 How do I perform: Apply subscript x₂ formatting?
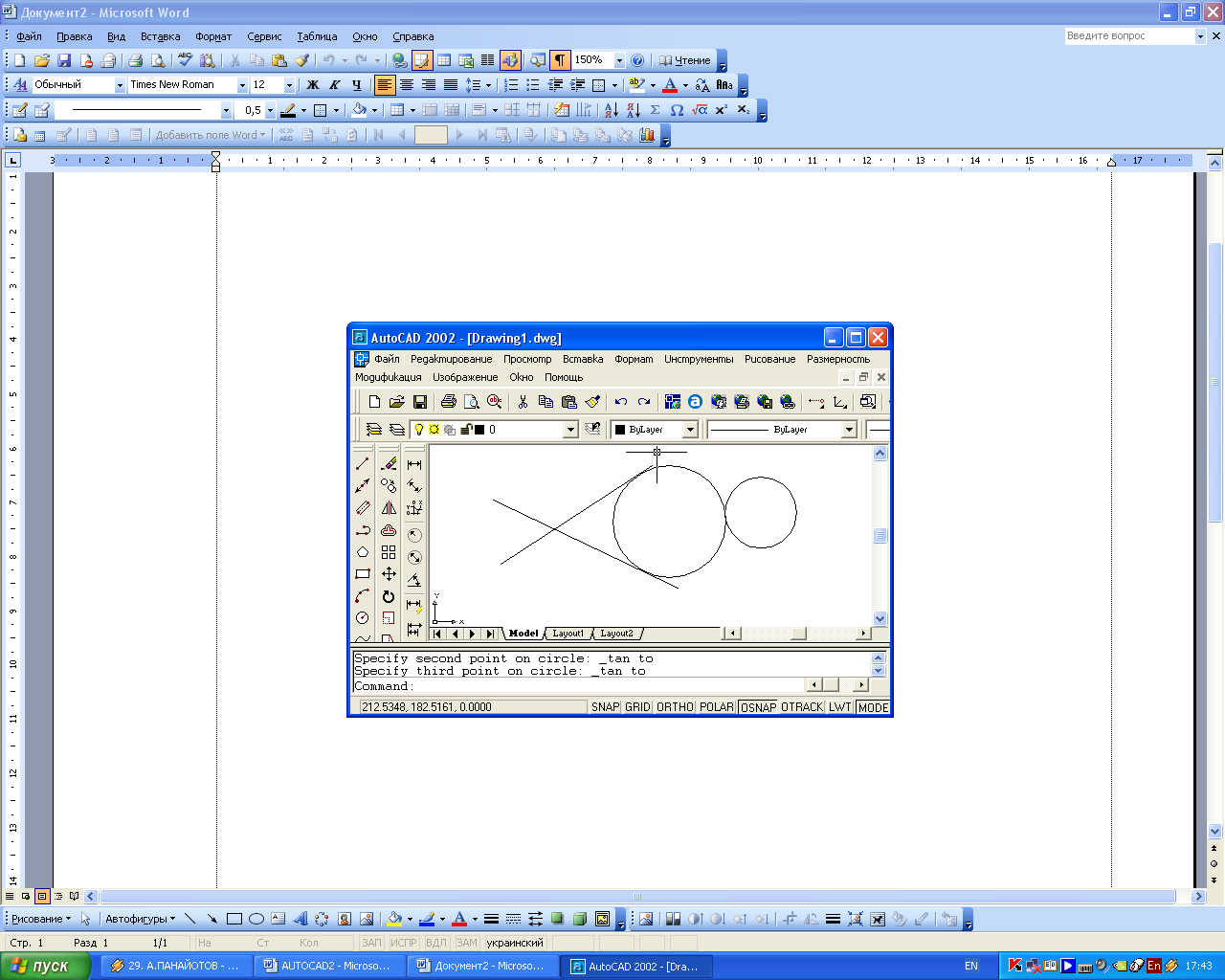point(744,110)
